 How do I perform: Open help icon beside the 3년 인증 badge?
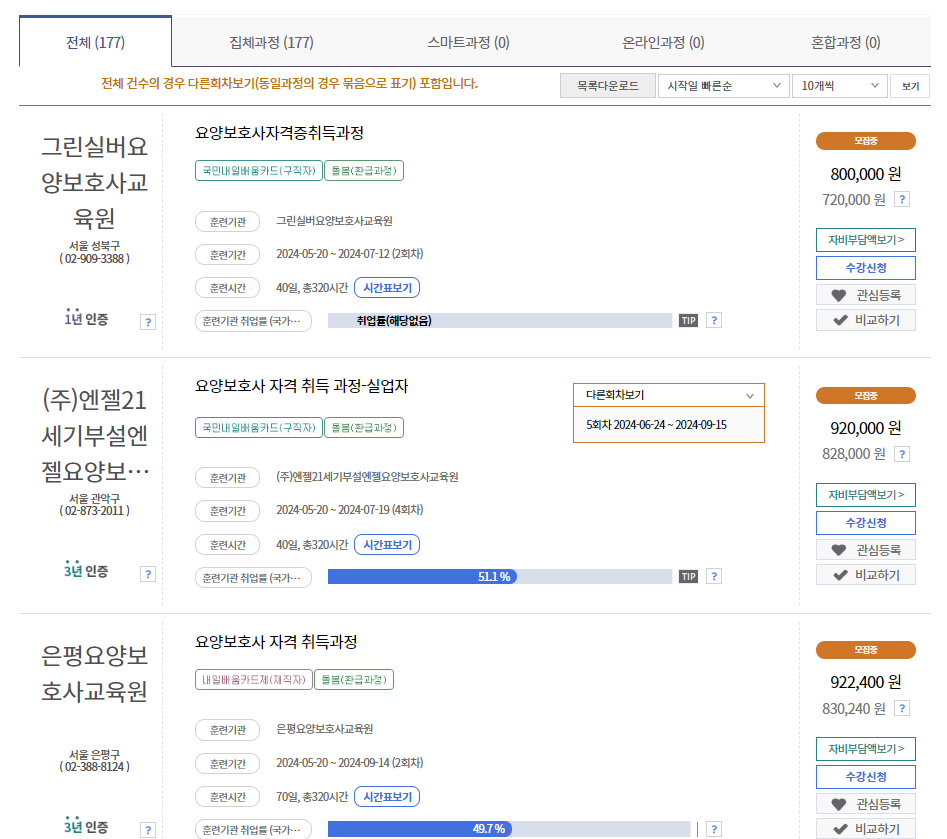[x=148, y=573]
